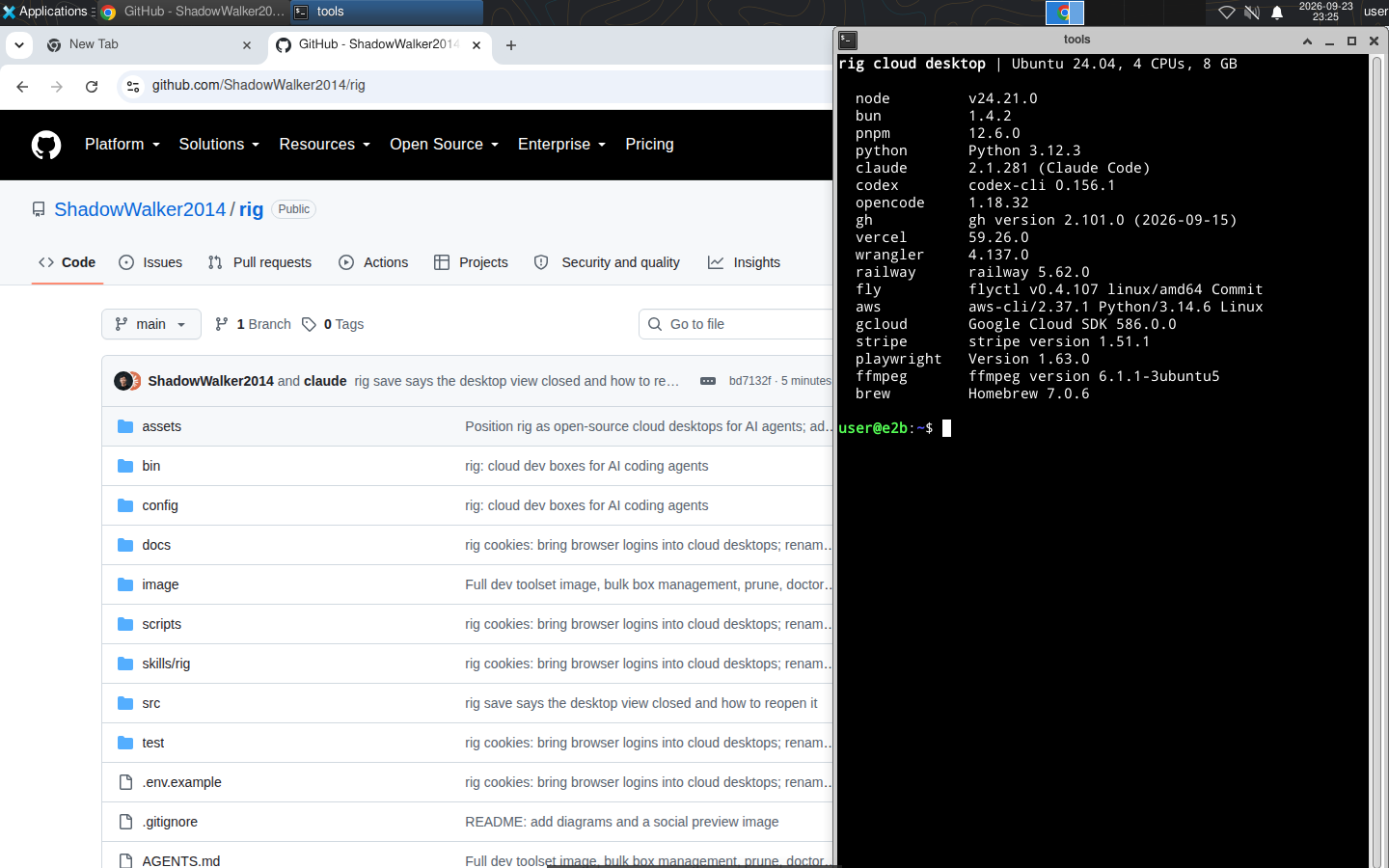Click file icon beside .gitignore

125,822
